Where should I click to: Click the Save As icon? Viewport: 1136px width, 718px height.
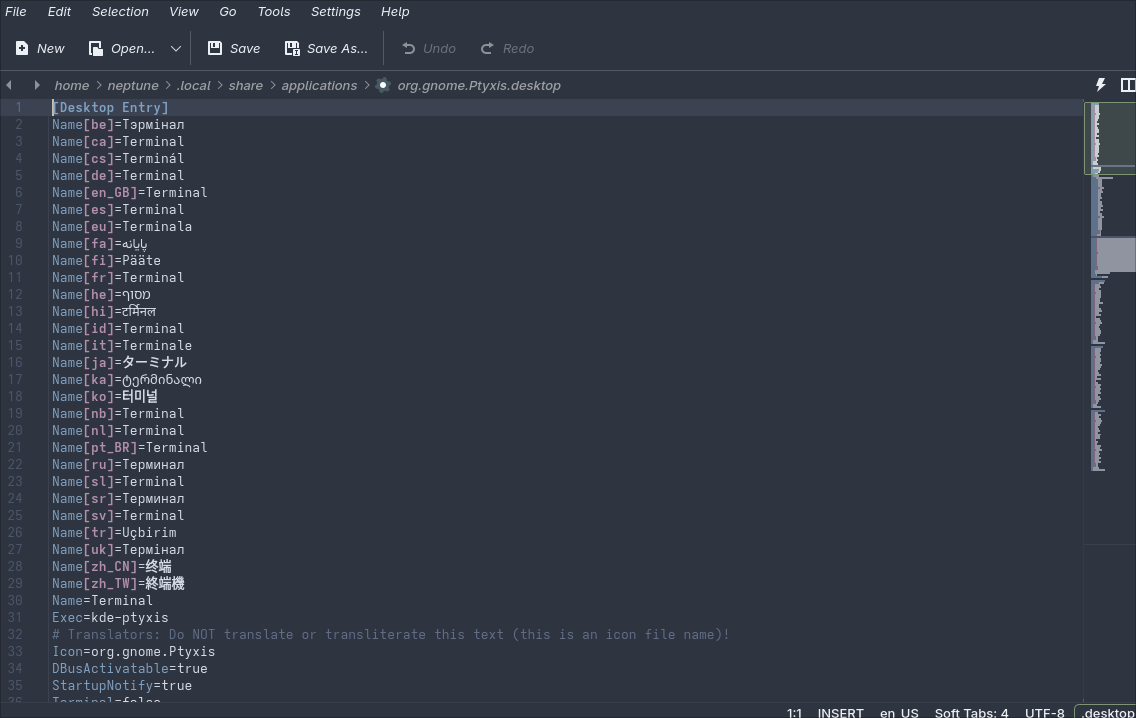click(292, 49)
